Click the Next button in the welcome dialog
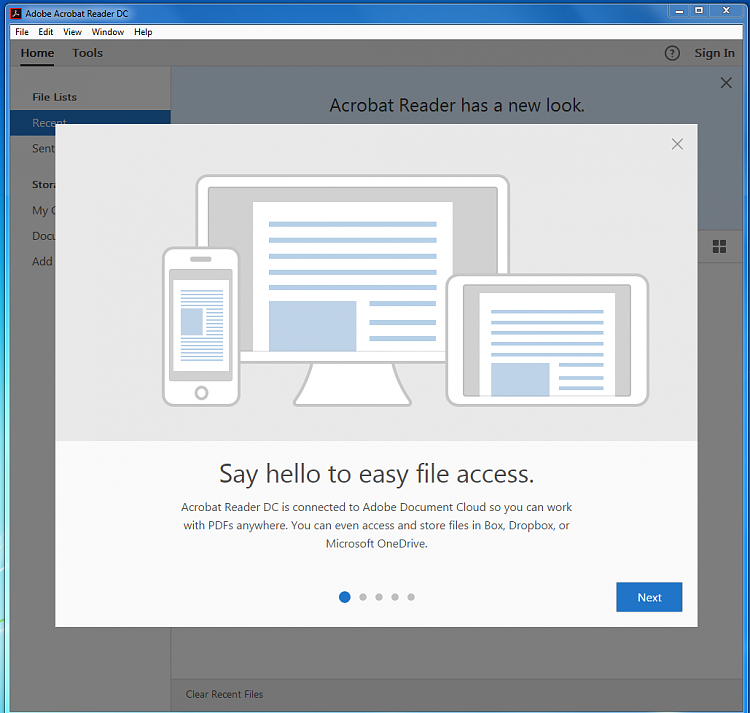The width and height of the screenshot is (750, 713). coord(649,597)
